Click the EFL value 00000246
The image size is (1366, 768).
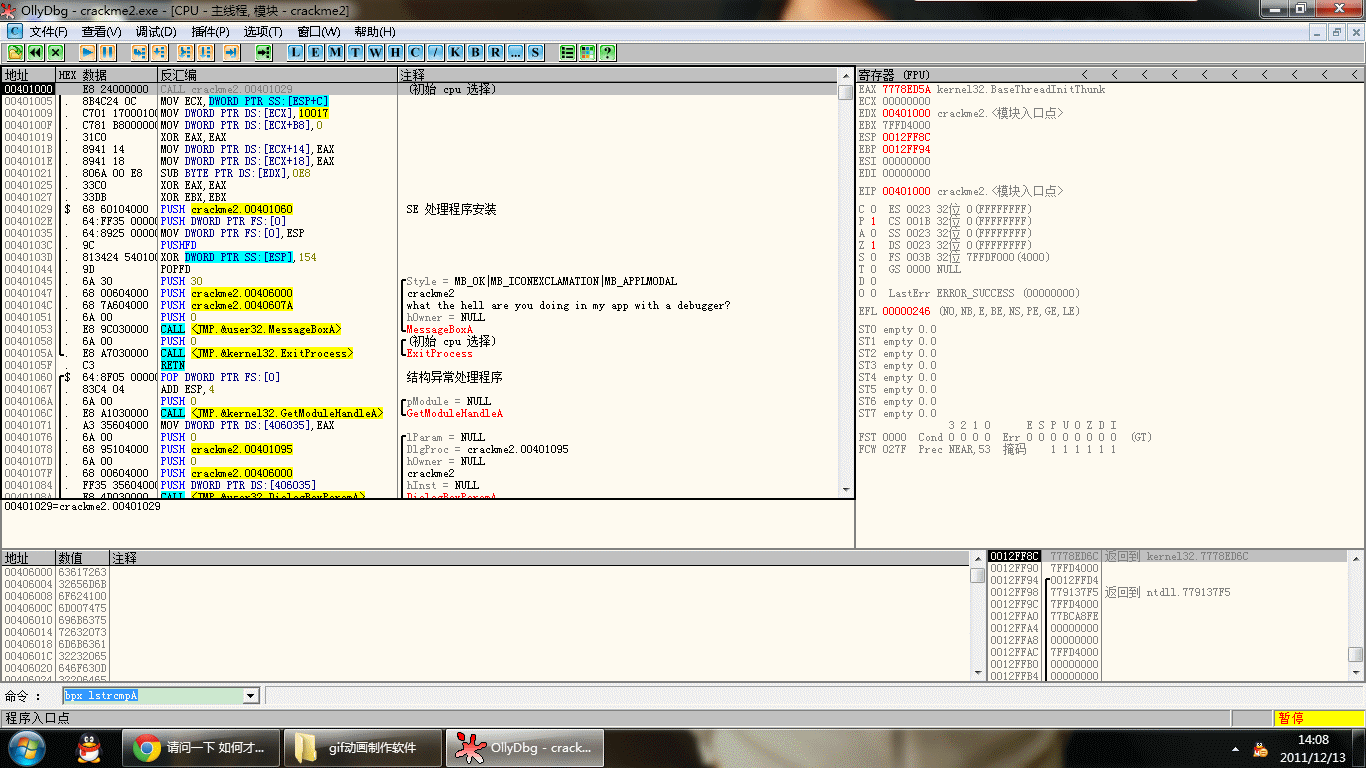(x=906, y=311)
